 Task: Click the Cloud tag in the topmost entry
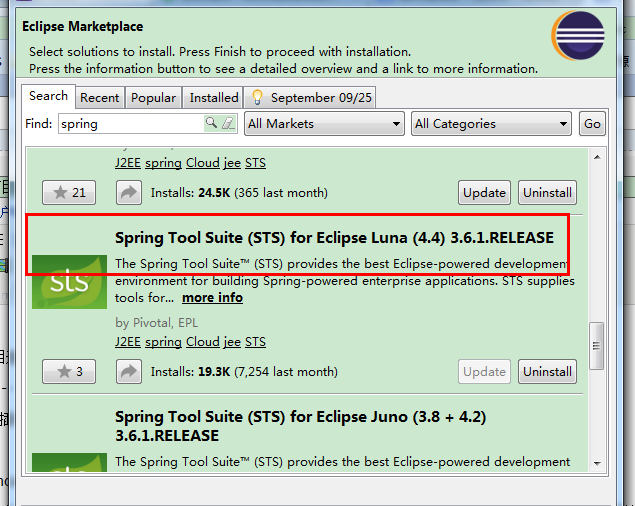tap(202, 163)
